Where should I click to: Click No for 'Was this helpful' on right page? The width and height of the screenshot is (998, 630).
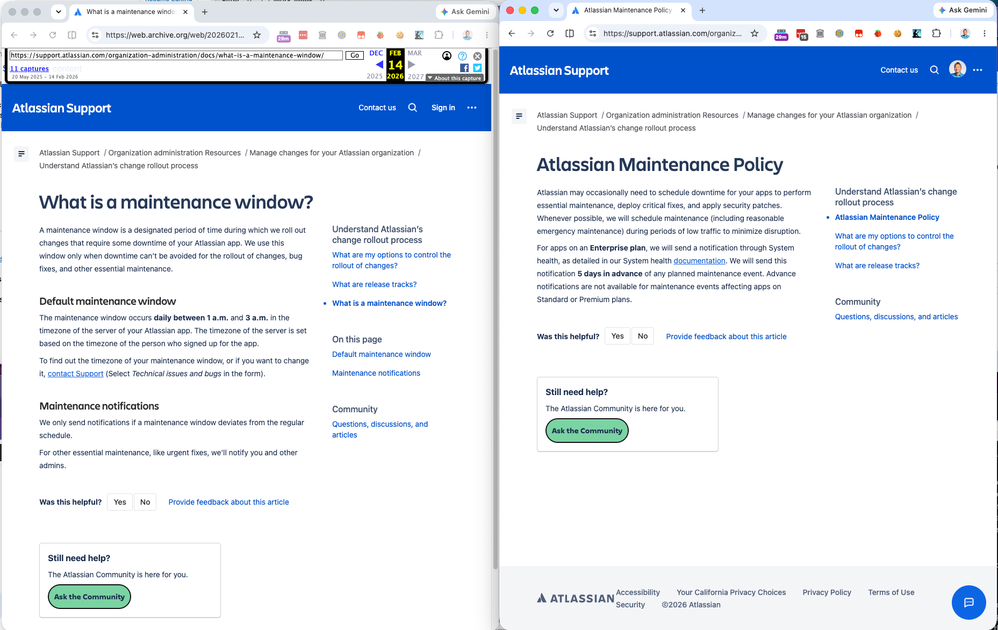(643, 336)
